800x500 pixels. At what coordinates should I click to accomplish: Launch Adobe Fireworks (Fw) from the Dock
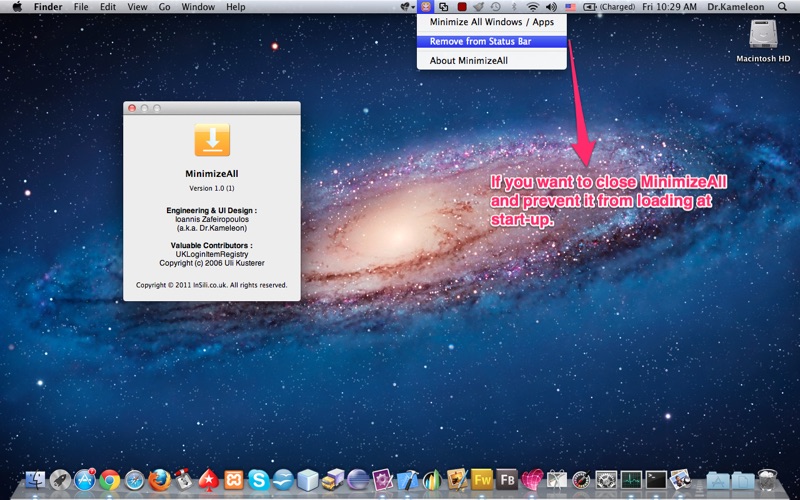tap(482, 480)
